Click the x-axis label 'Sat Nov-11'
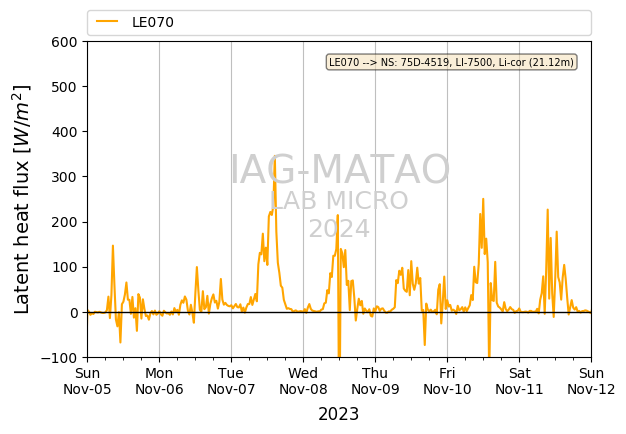626x434 pixels. point(519,381)
